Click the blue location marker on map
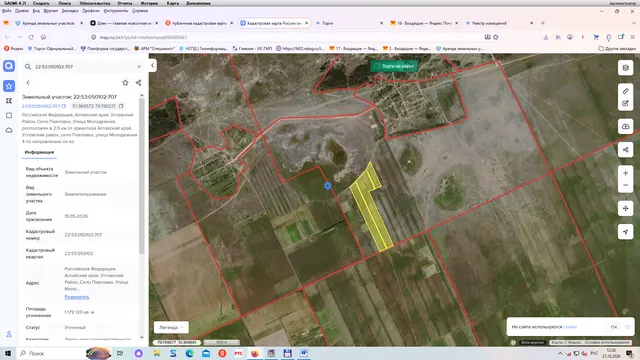640x360 pixels. tap(327, 186)
